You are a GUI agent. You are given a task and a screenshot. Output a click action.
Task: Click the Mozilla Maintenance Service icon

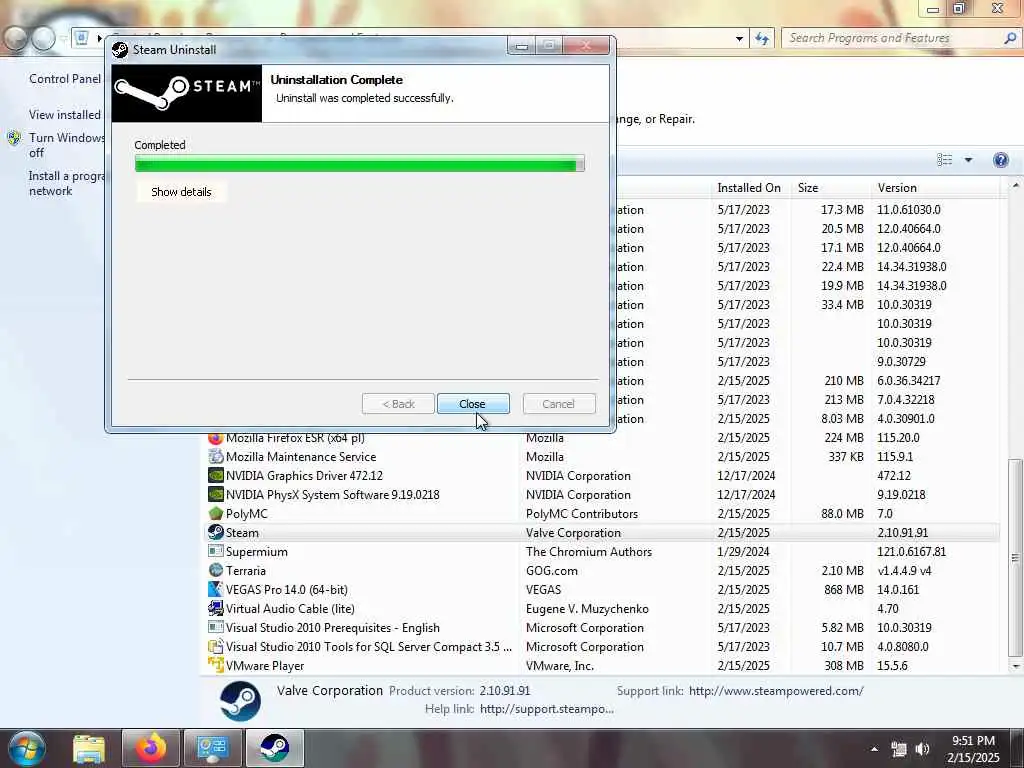216,456
